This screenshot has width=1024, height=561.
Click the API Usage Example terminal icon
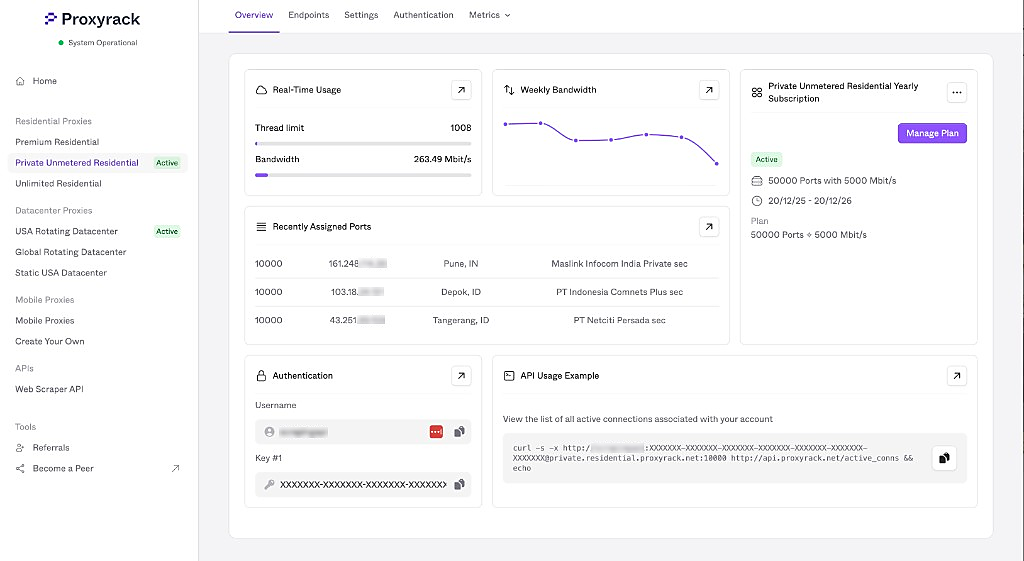point(509,376)
